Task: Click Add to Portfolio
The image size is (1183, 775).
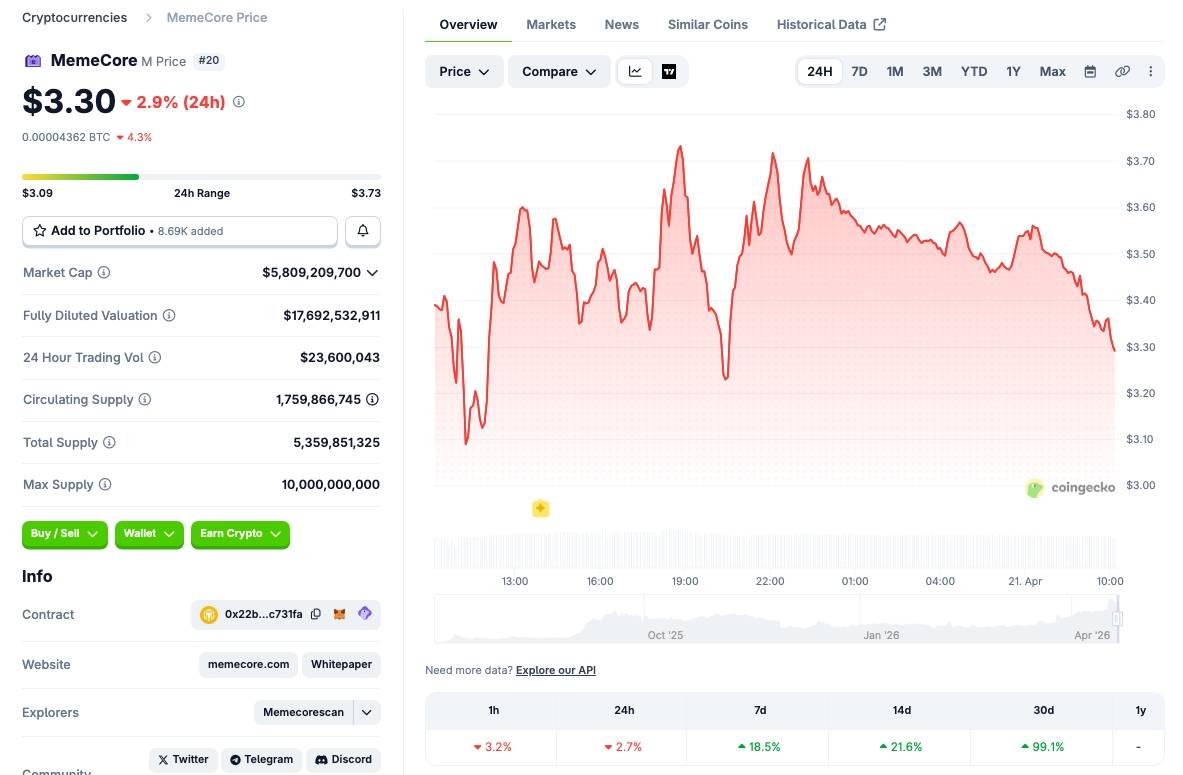Action: pos(179,231)
